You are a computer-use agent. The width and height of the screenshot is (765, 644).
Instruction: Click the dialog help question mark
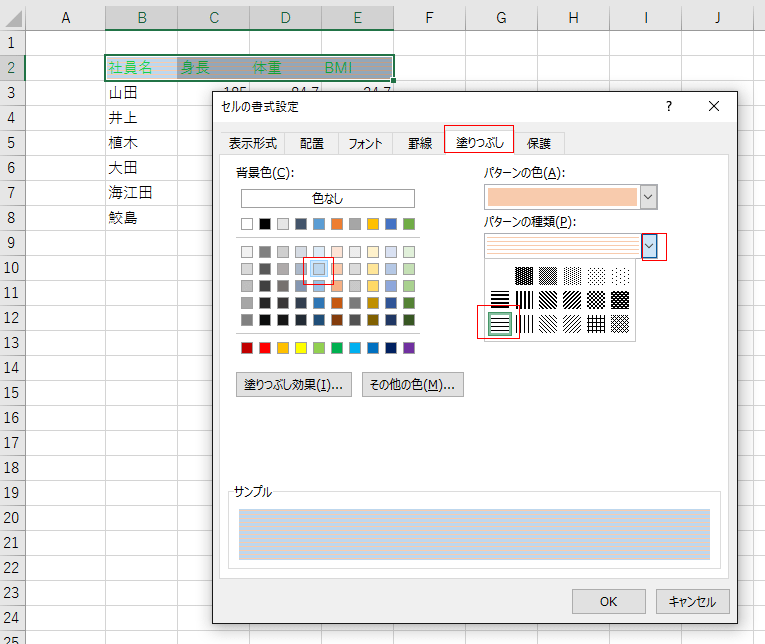[669, 106]
